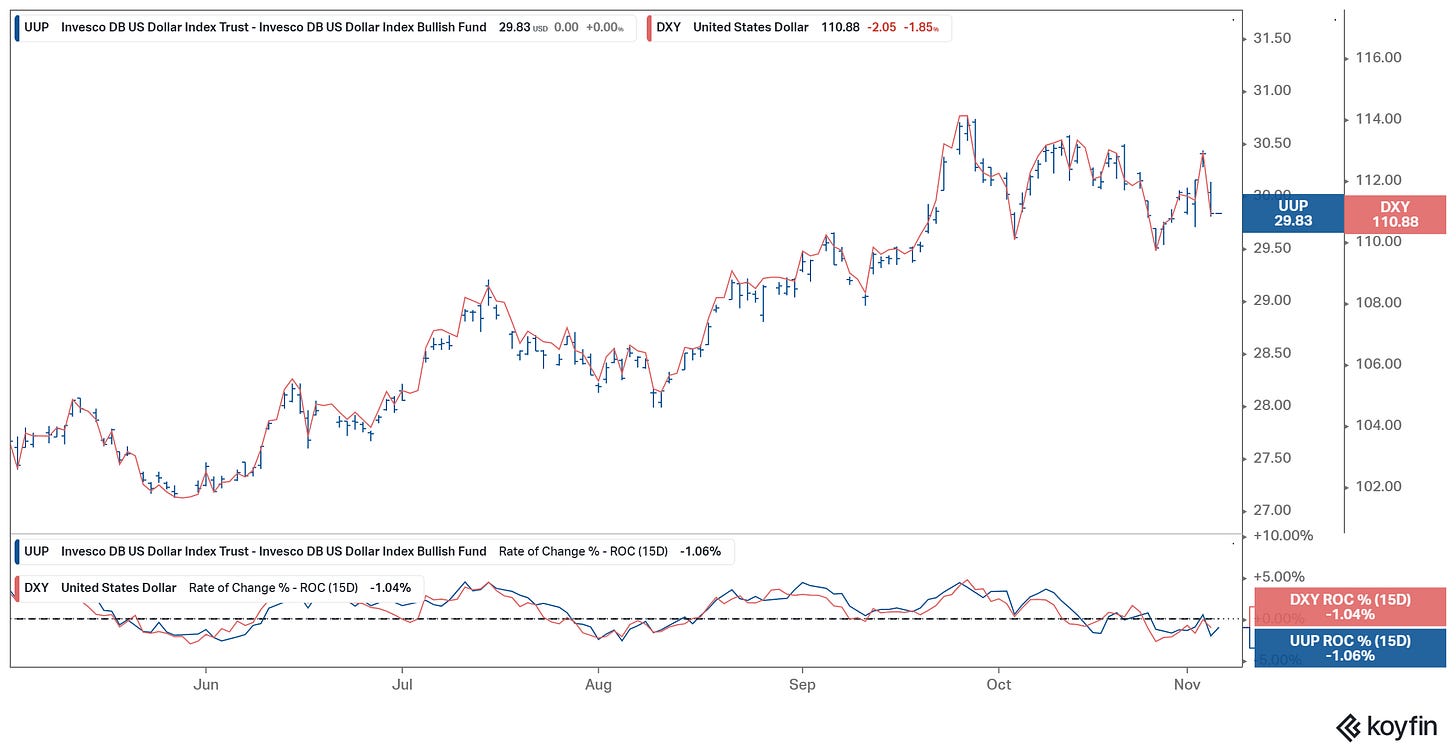
Task: Click the 31.50 tick on UUP axis
Action: (x=1272, y=38)
